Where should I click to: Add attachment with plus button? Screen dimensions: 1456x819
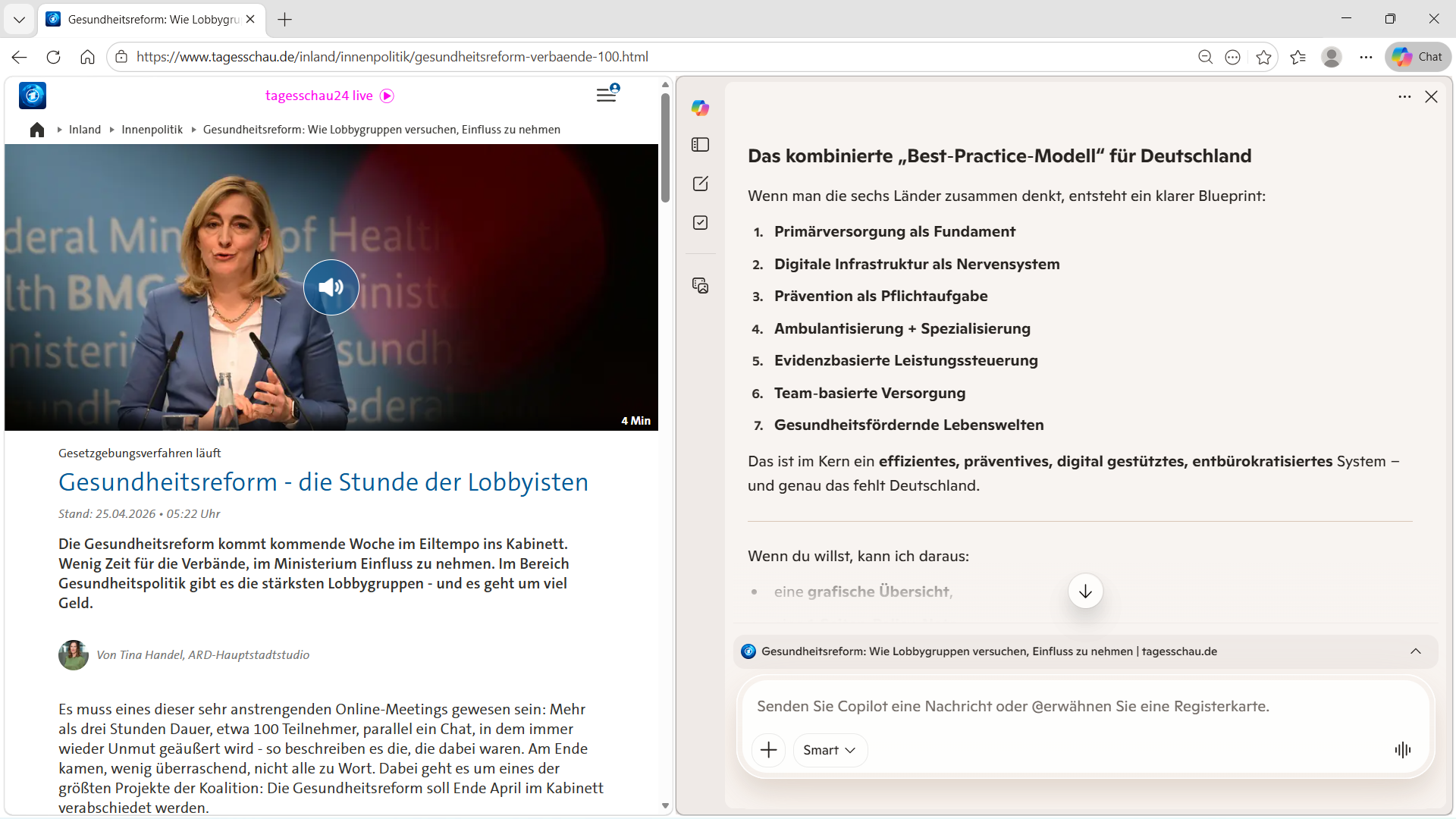[768, 750]
